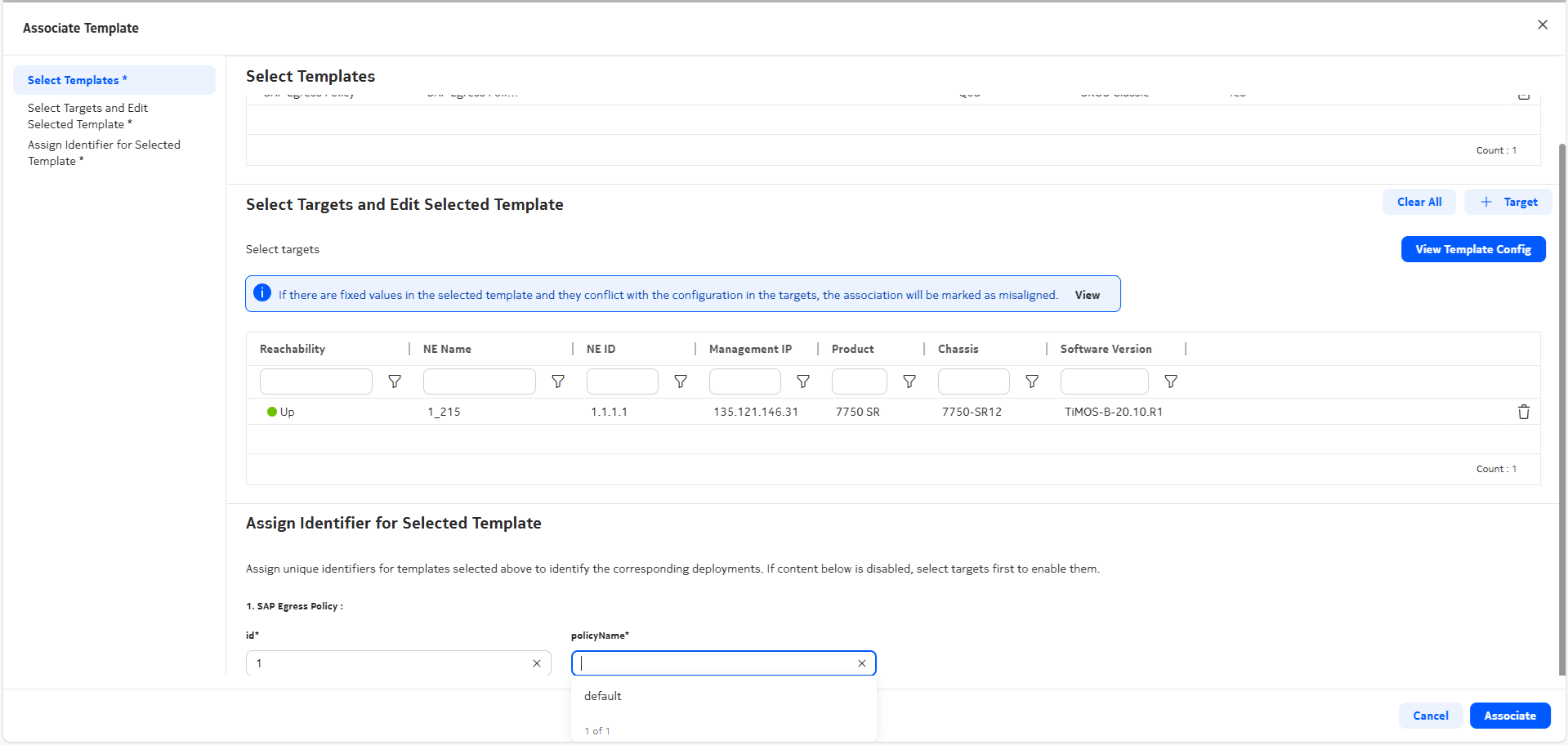Jump to Select Targets and Edit step
Screen dimensions: 1568x745
[x=87, y=116]
